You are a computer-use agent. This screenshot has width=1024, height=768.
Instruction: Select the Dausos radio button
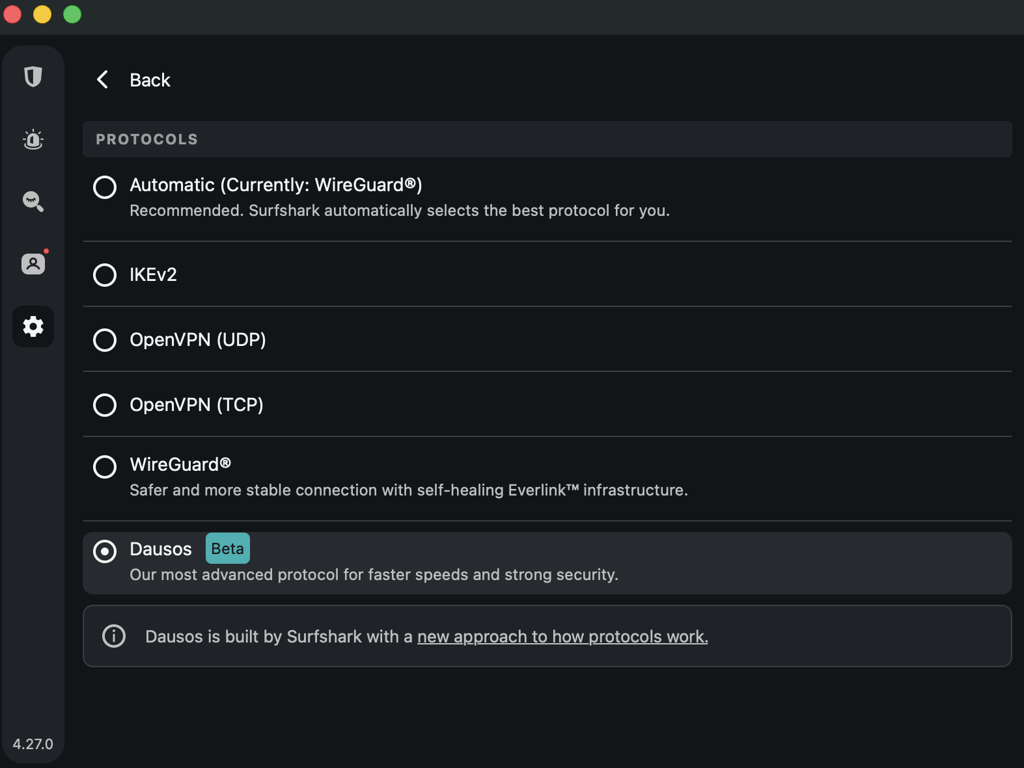(104, 551)
